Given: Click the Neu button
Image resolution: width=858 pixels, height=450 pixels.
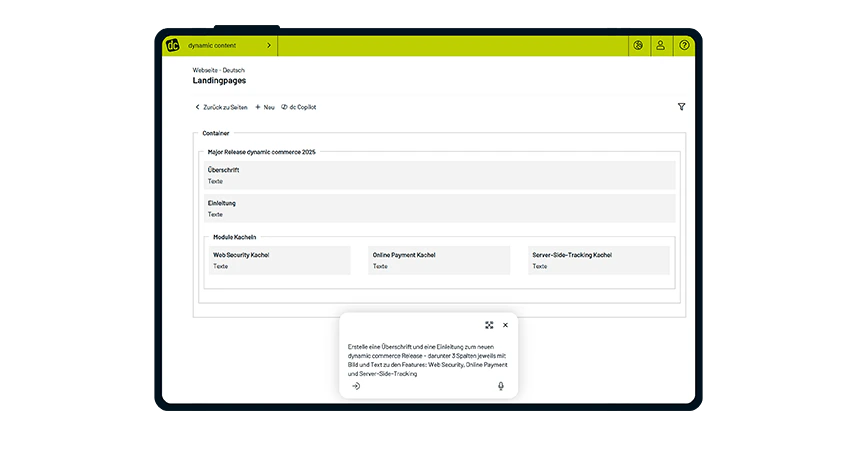Looking at the screenshot, I should tap(265, 107).
